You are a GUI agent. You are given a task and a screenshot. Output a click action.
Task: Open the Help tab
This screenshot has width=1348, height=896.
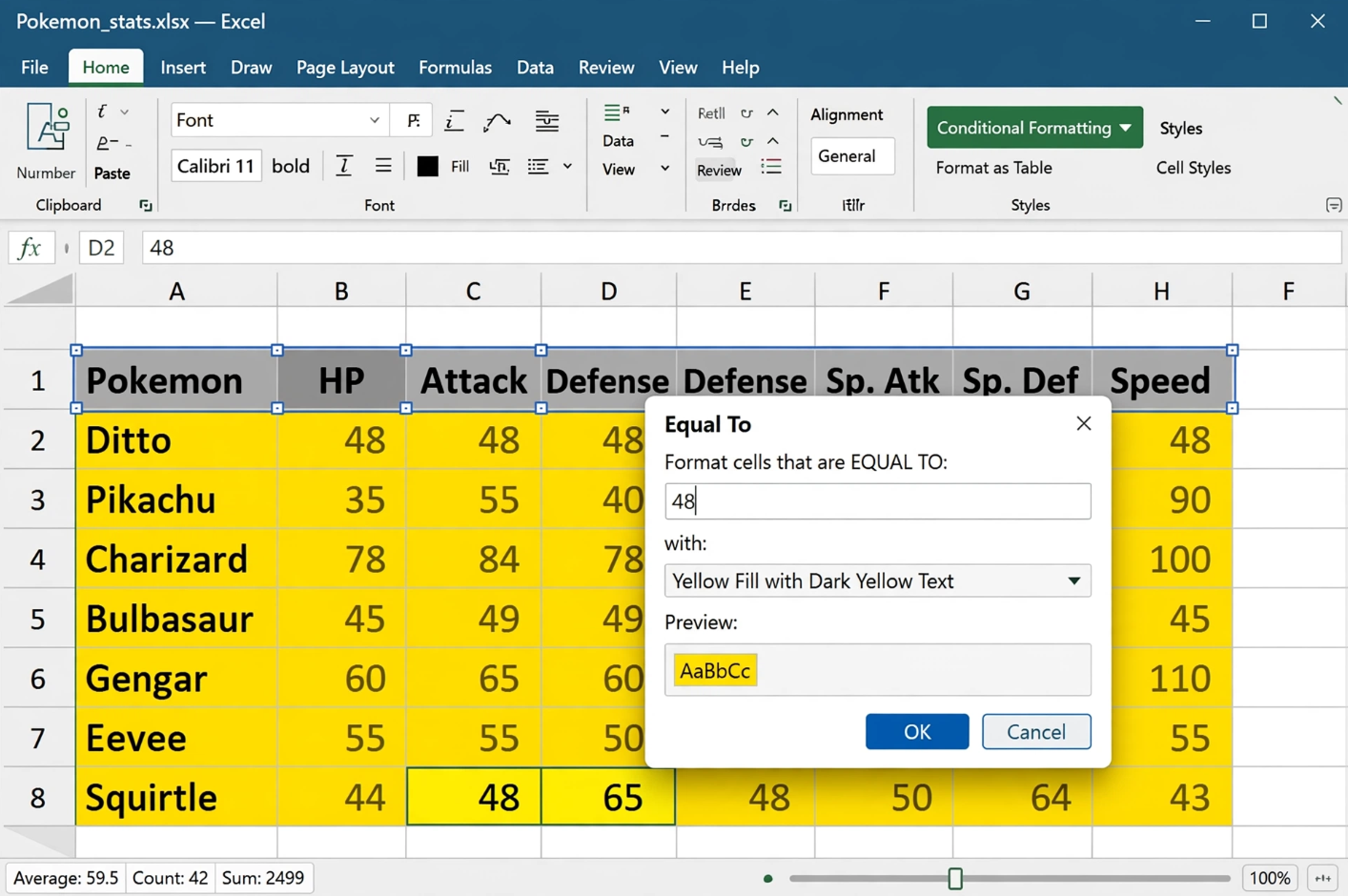pyautogui.click(x=740, y=68)
